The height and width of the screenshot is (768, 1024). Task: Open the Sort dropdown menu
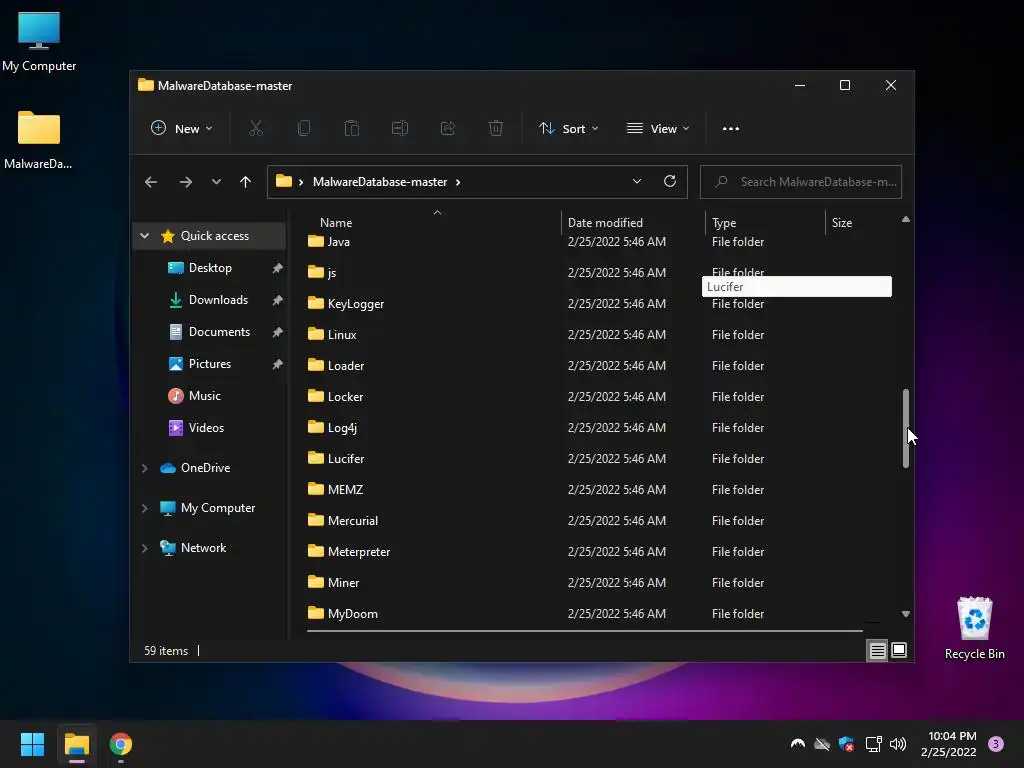[x=568, y=129]
